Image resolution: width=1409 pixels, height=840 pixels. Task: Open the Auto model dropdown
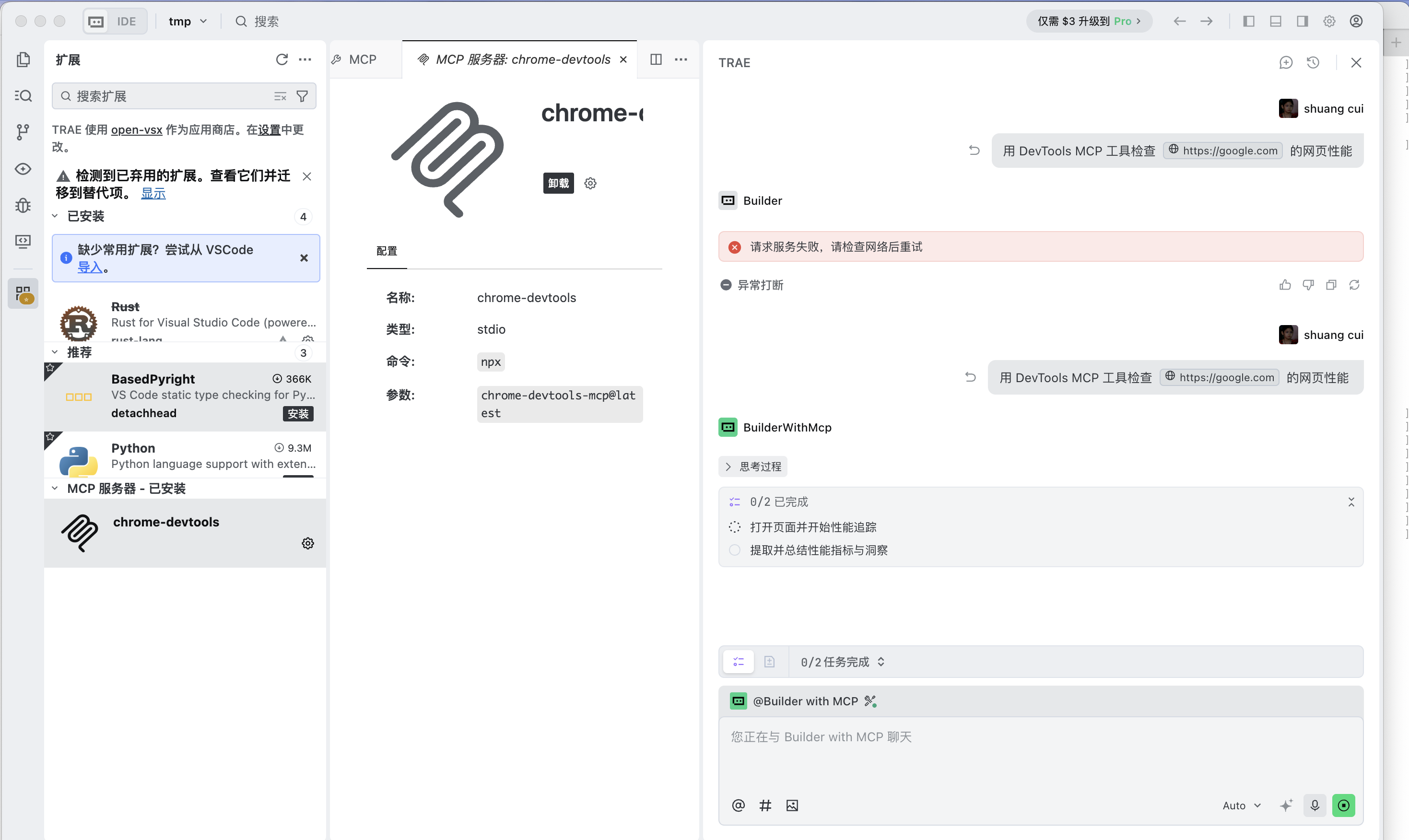point(1242,805)
